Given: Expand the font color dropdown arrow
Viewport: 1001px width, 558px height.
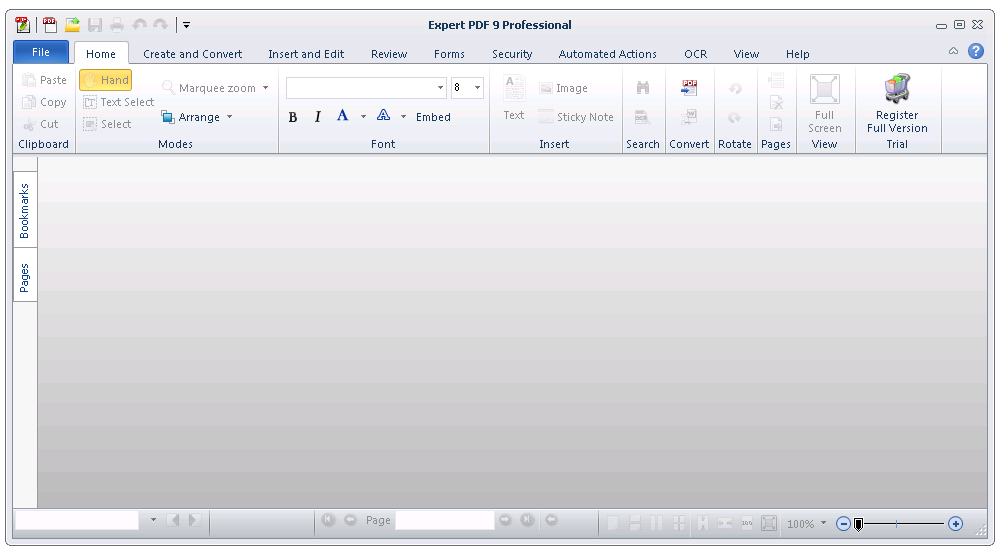Looking at the screenshot, I should coord(363,117).
